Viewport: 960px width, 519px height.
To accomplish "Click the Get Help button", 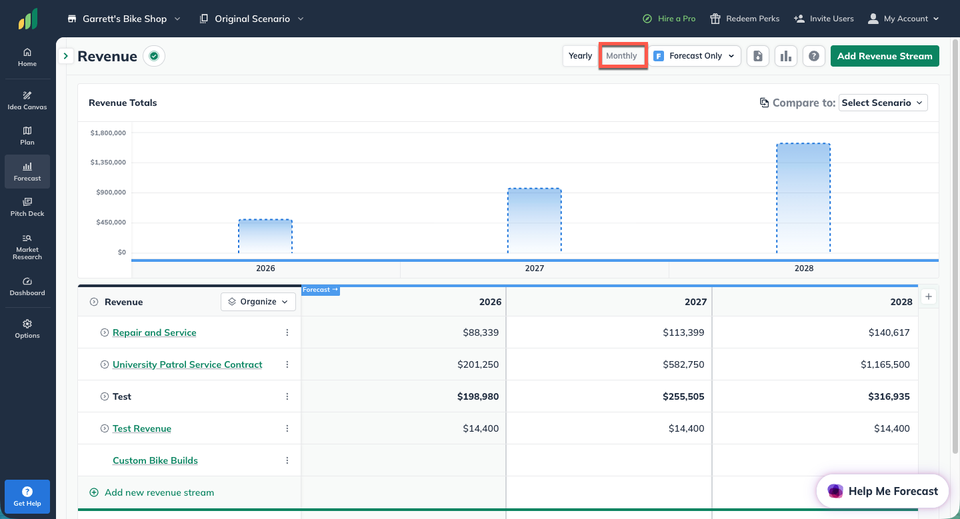I will (27, 496).
